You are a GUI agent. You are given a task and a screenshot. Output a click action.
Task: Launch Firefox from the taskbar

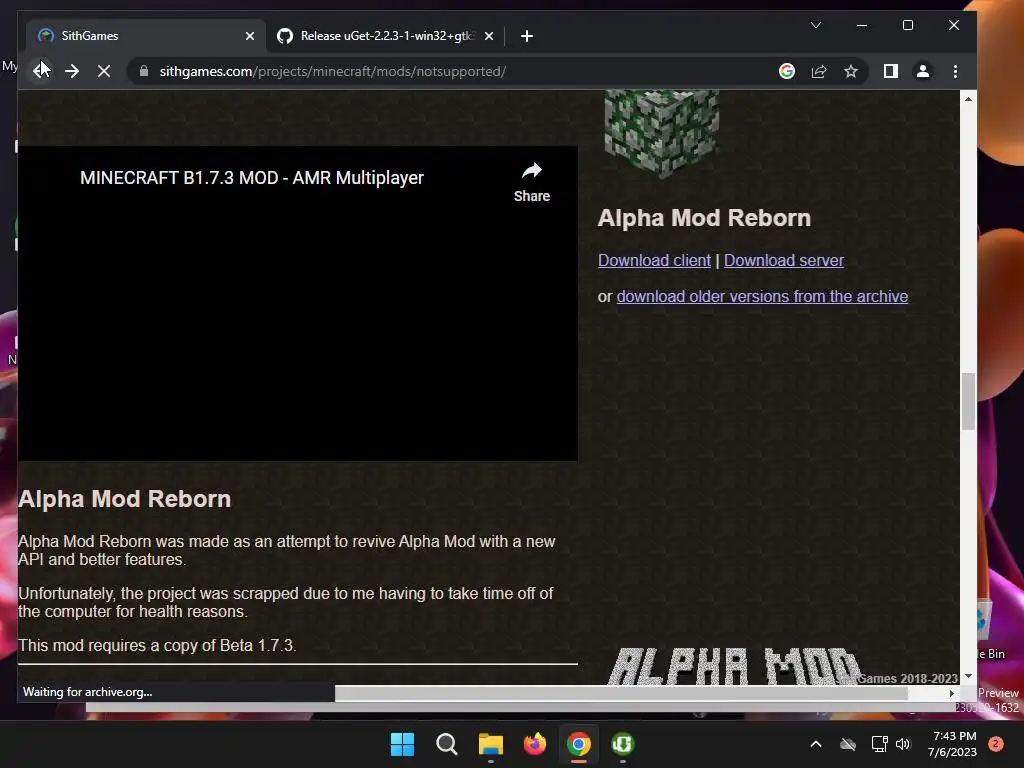click(x=535, y=744)
